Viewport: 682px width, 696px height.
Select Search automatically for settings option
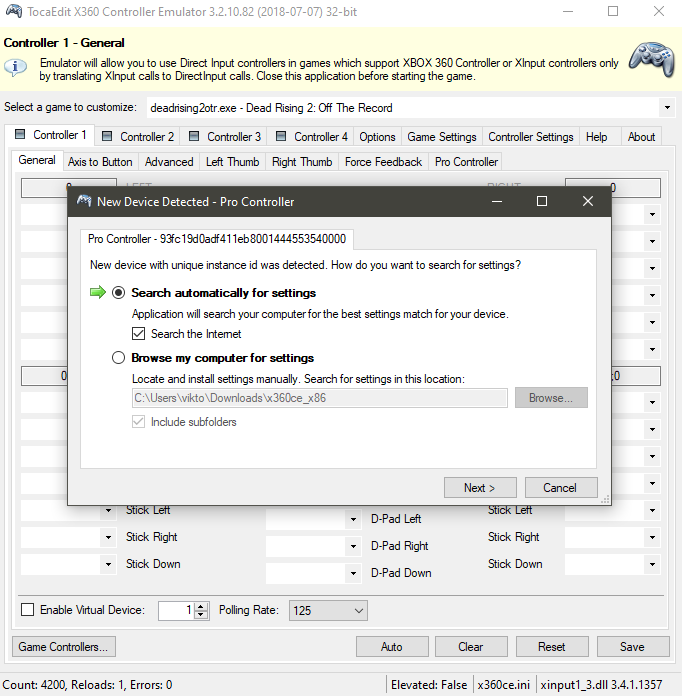119,293
